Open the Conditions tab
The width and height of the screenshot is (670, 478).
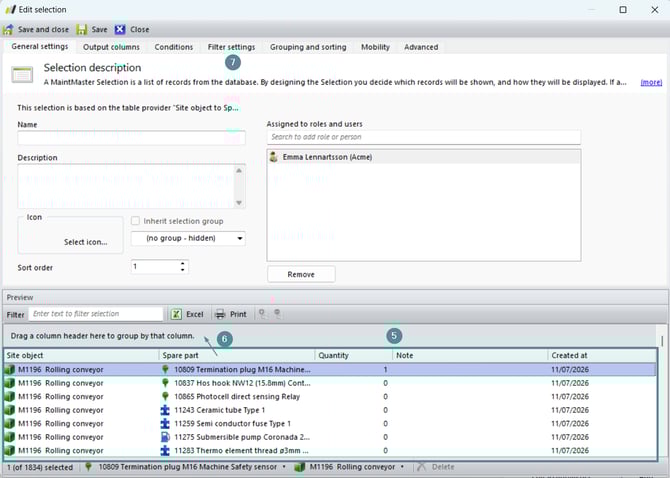coord(173,47)
